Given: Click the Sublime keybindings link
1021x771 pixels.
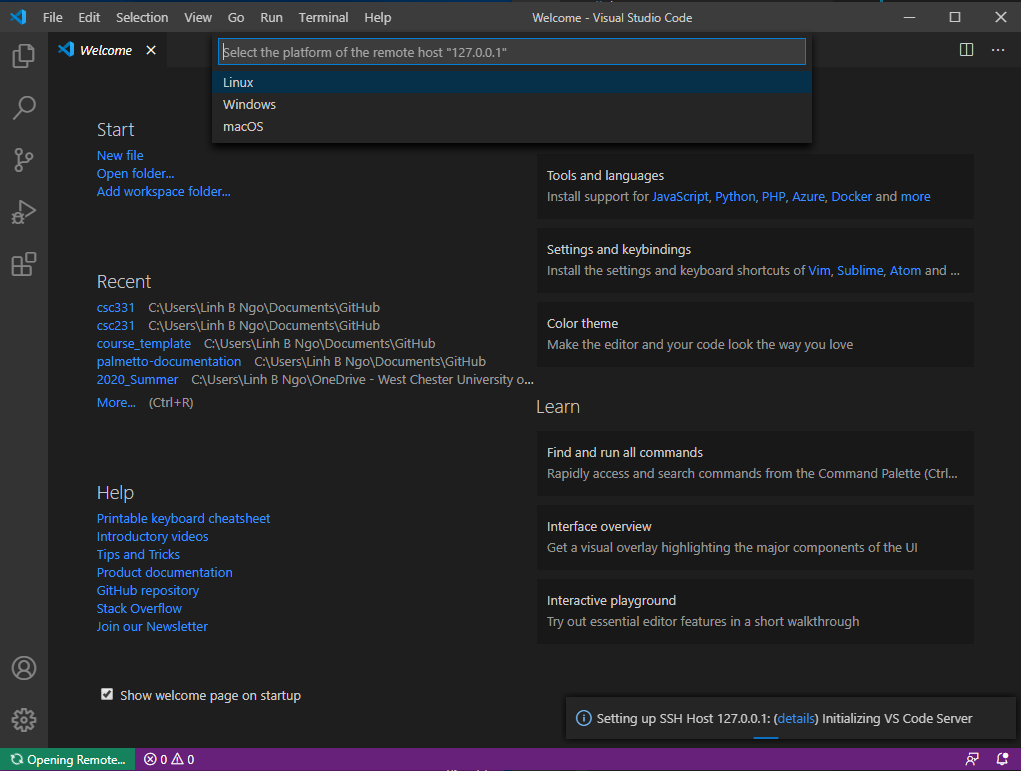Looking at the screenshot, I should tap(860, 271).
